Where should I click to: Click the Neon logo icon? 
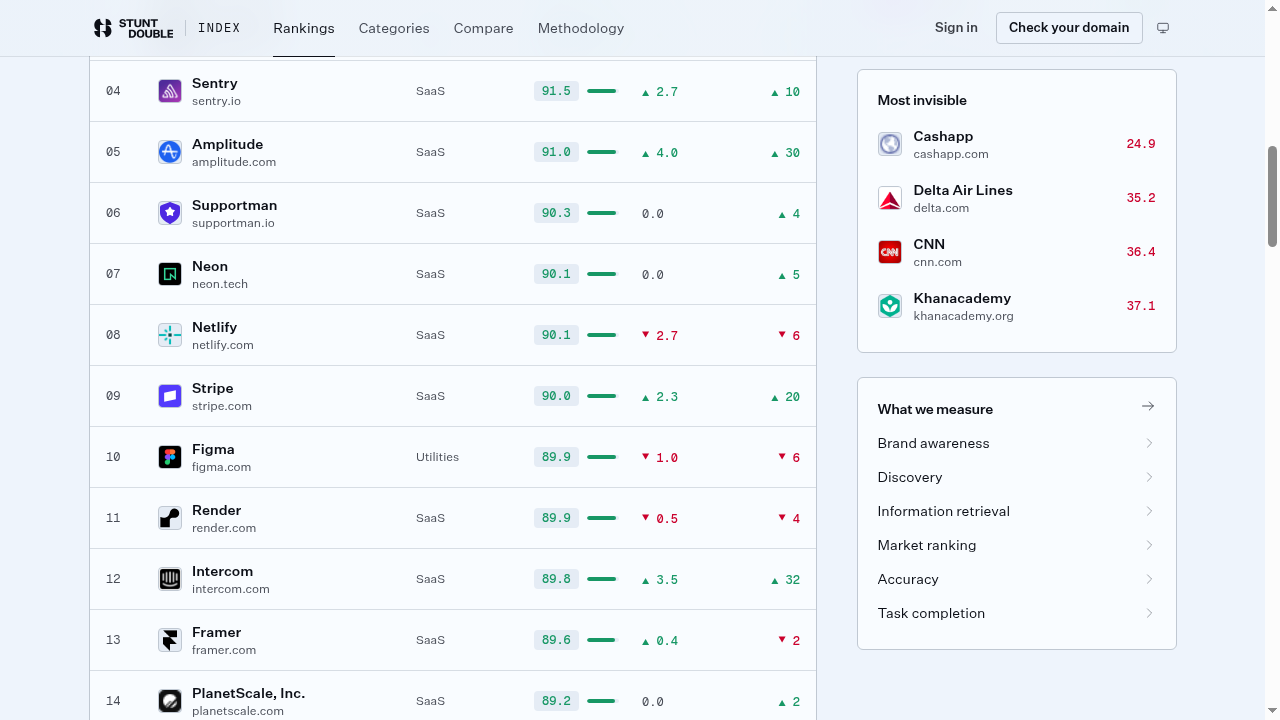[x=170, y=274]
